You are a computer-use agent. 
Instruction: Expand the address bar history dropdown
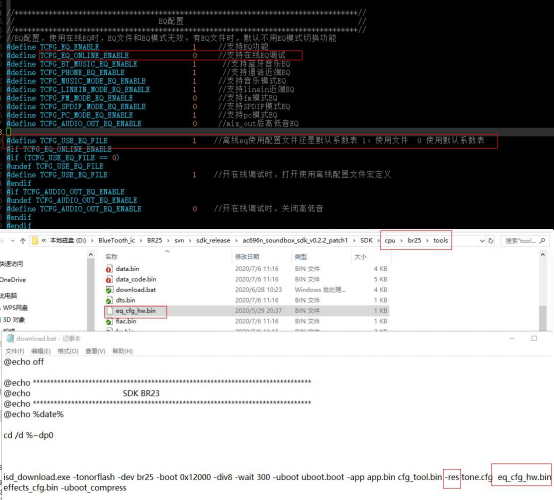click(482, 241)
